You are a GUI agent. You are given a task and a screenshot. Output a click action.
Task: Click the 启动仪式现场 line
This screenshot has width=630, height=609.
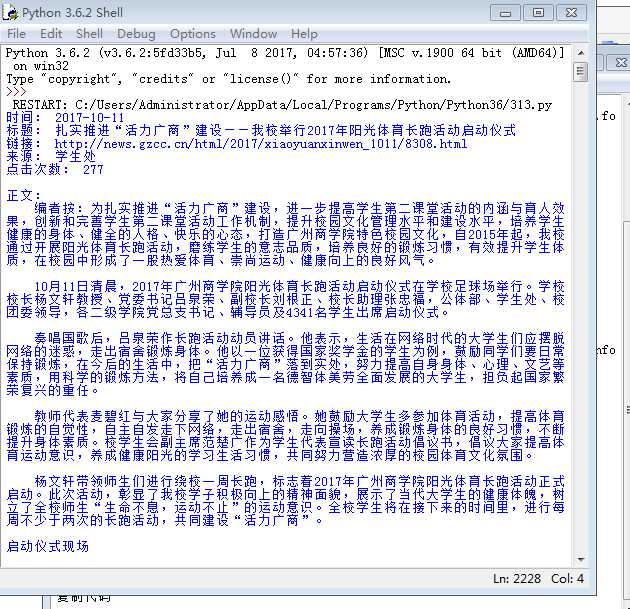(x=47, y=546)
